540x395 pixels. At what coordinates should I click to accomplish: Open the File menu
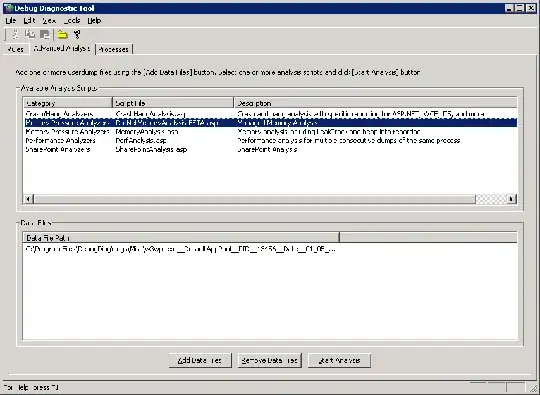(x=11, y=21)
